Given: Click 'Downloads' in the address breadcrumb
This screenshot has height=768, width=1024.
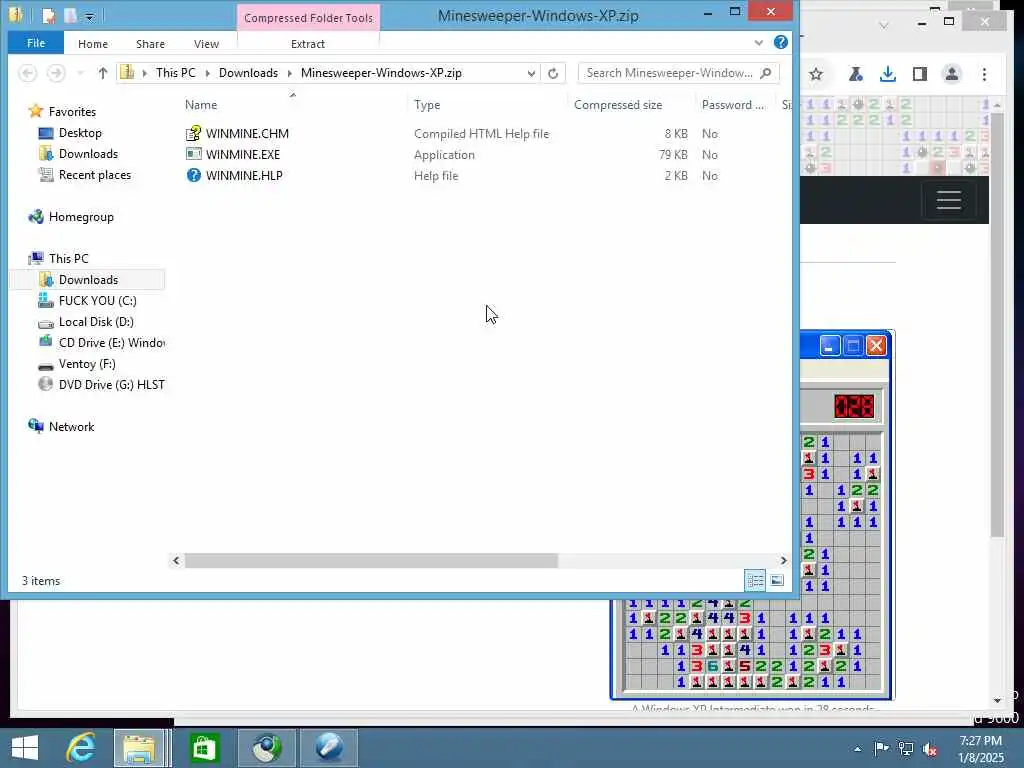Looking at the screenshot, I should [248, 72].
